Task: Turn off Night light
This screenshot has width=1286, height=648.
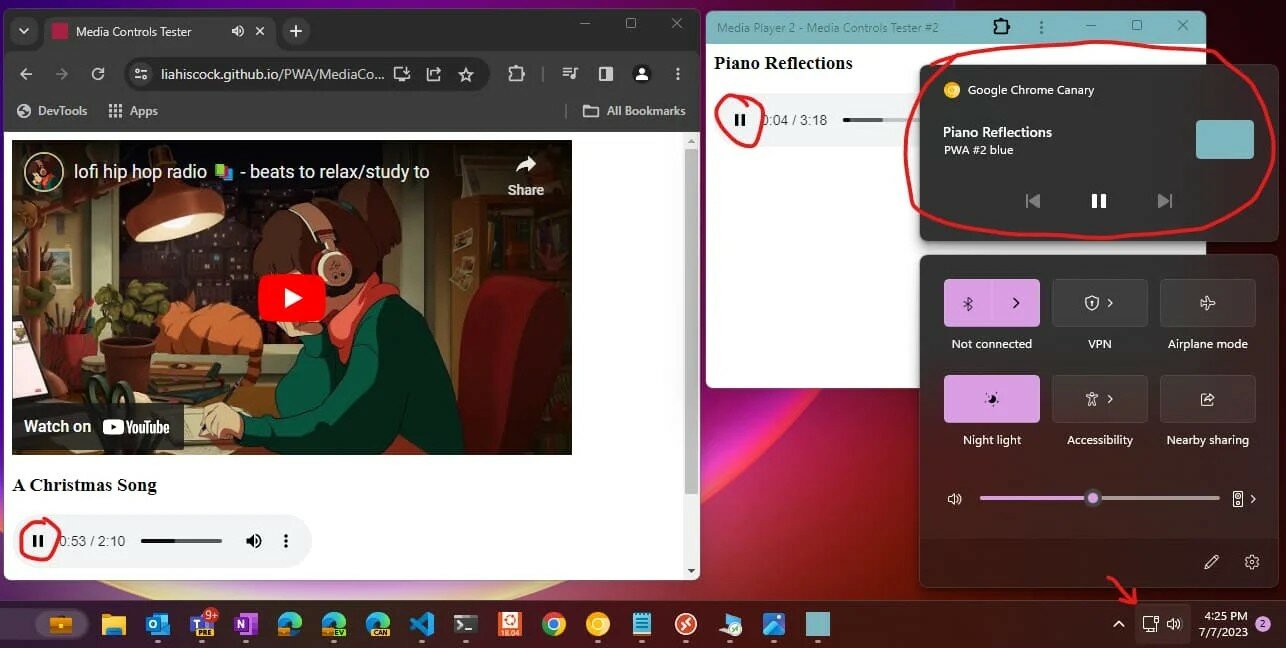Action: 992,399
